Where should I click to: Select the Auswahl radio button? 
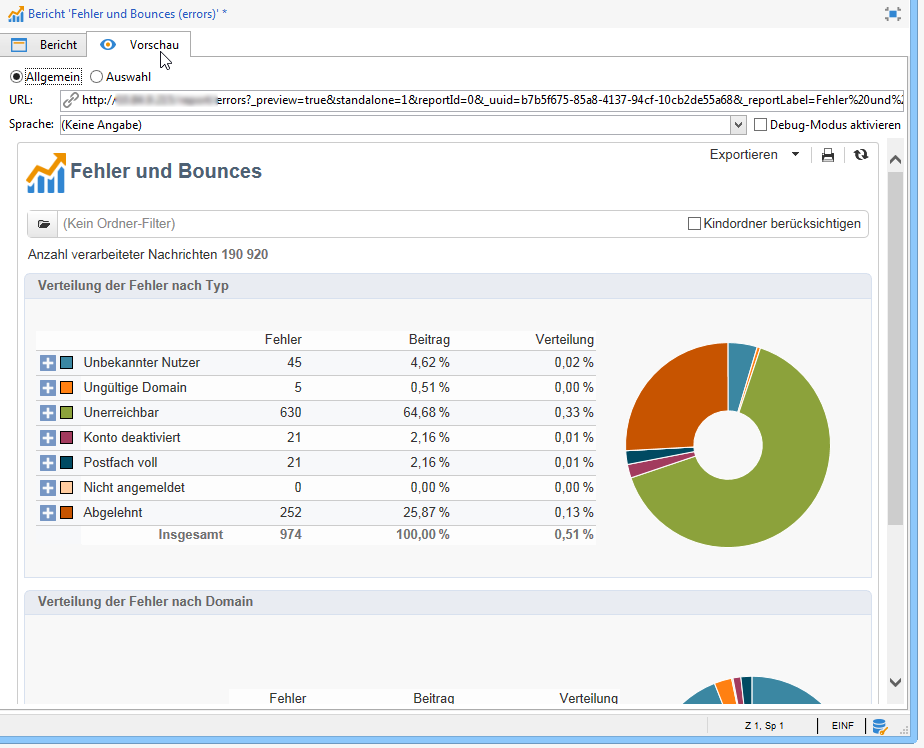(96, 77)
